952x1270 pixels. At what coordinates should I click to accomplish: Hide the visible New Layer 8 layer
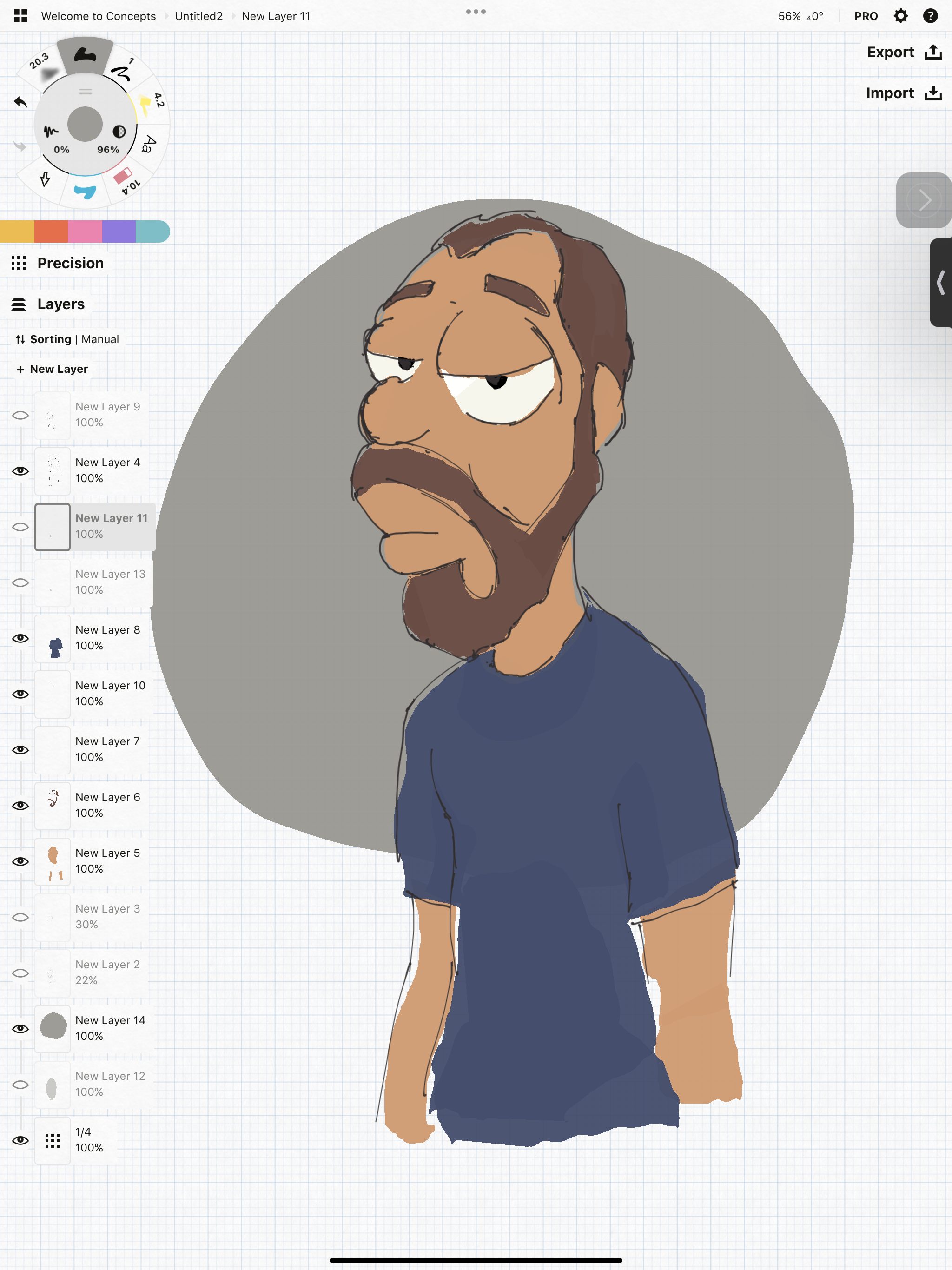20,637
